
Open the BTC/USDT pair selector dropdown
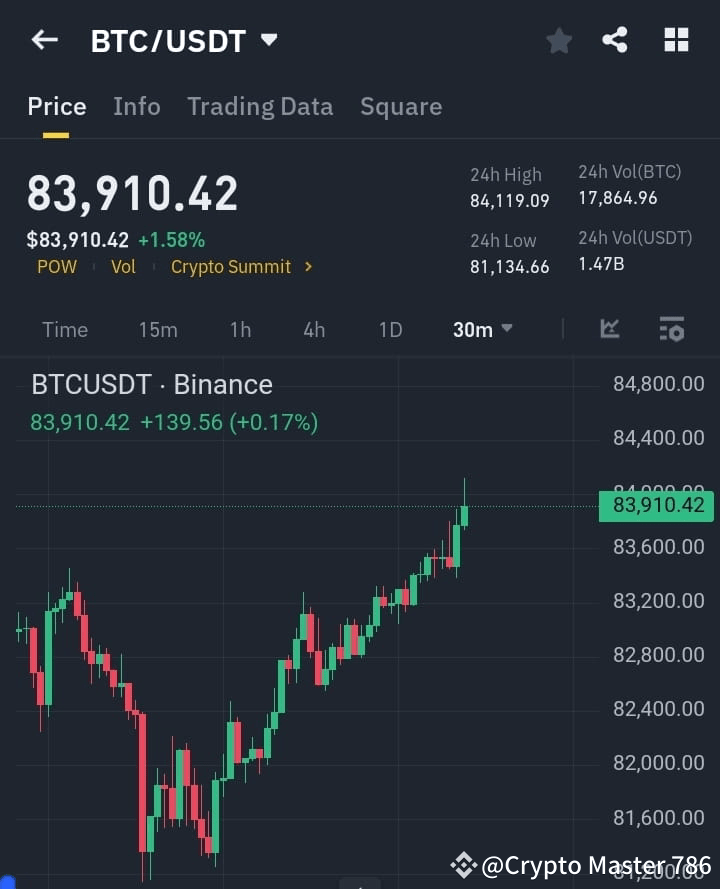coord(184,41)
